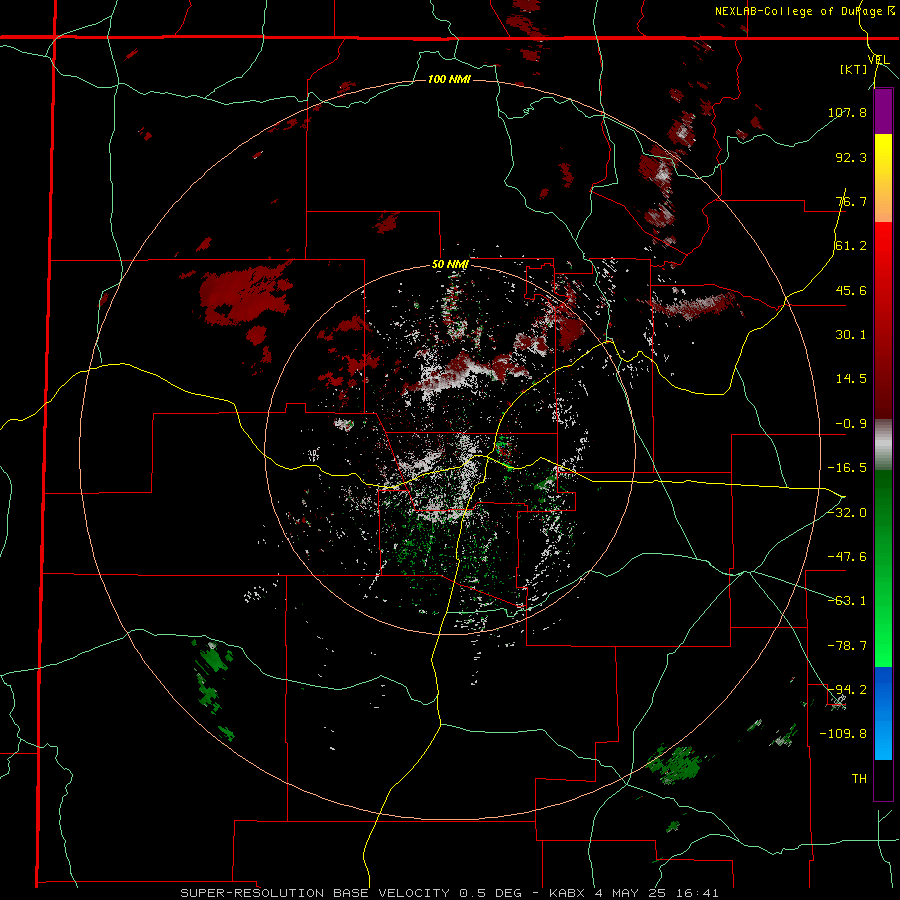Click the purple segment of velocity color bar
Screen dimensions: 900x900
tap(883, 111)
